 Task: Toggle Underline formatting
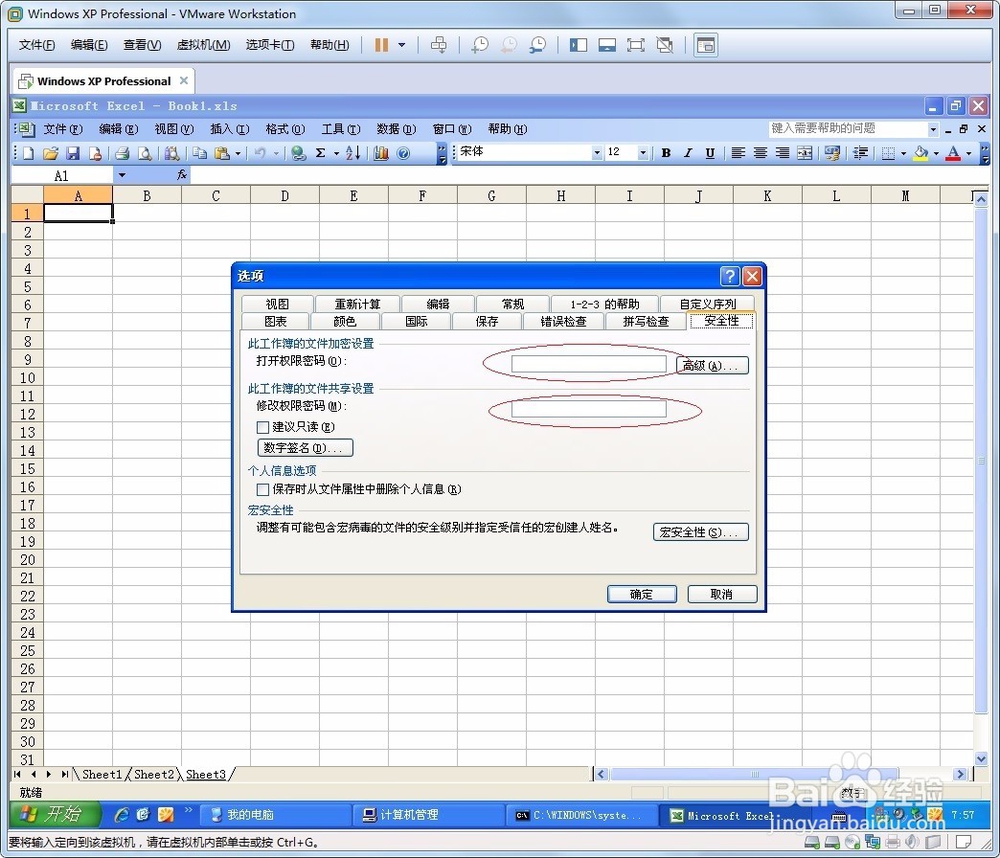pyautogui.click(x=710, y=153)
